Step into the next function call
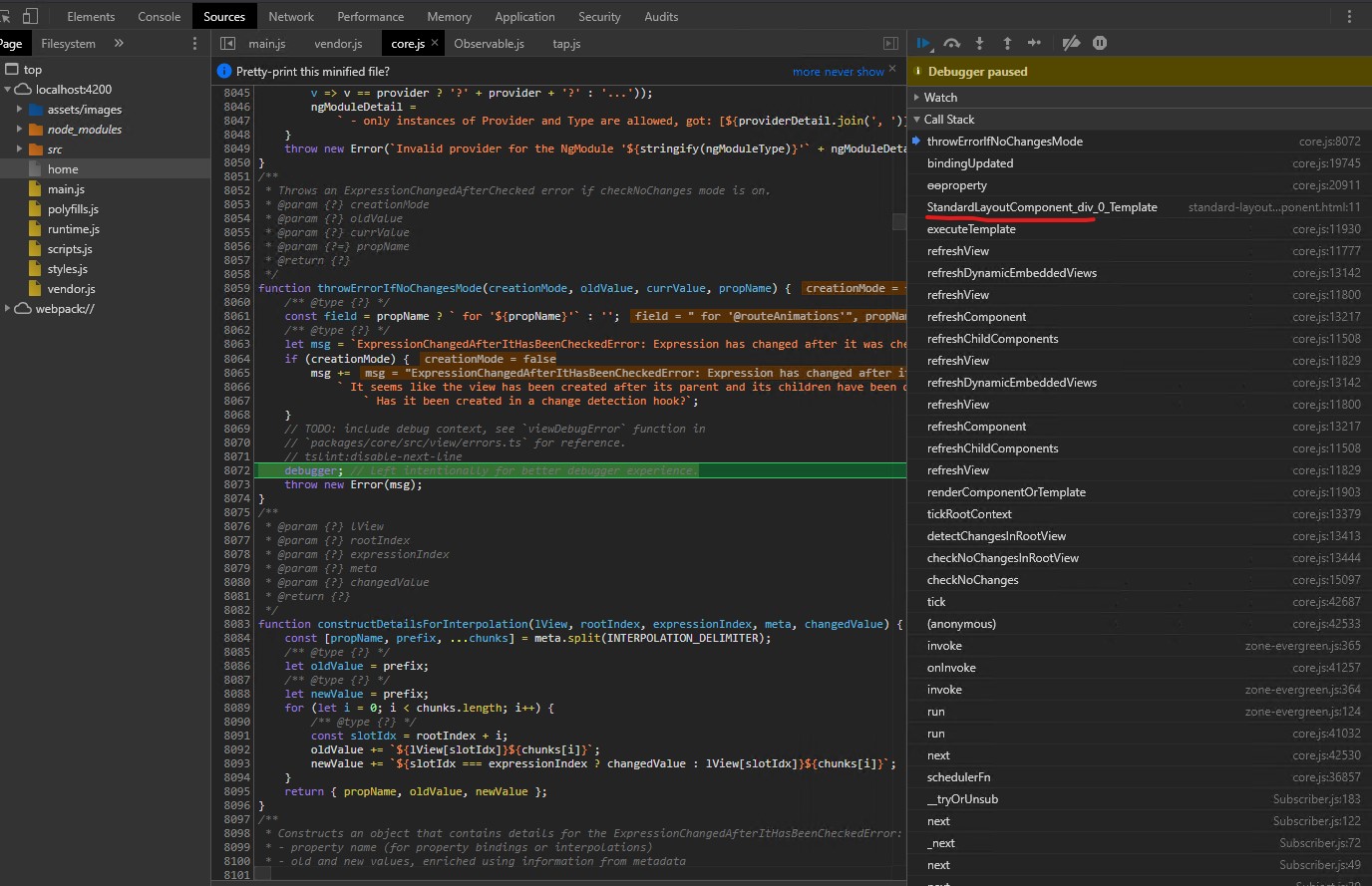Image resolution: width=1372 pixels, height=886 pixels. tap(979, 43)
